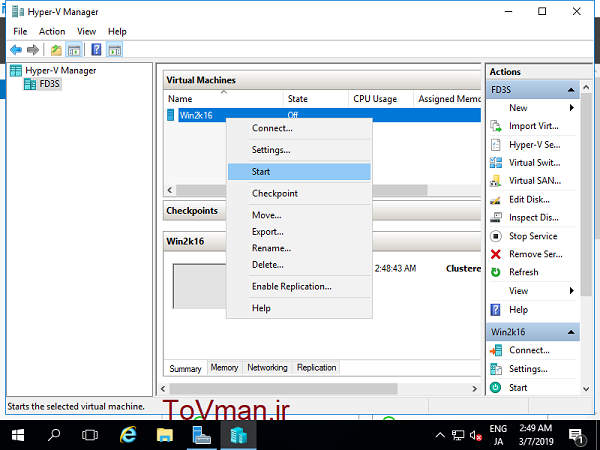Viewport: 600px width, 450px height.
Task: Choose Checkpoint from the context menu
Action: click(x=299, y=194)
